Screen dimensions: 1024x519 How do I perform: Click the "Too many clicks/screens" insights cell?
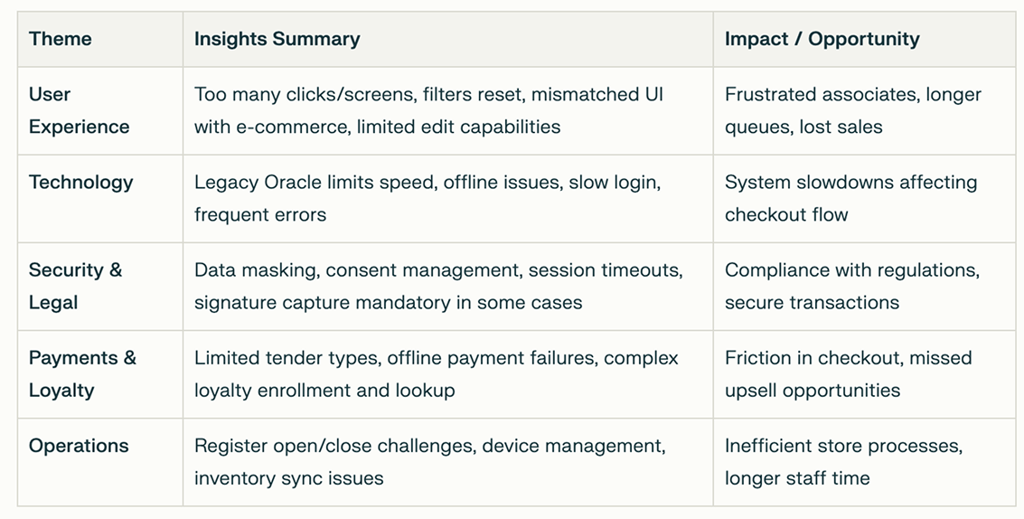(428, 110)
